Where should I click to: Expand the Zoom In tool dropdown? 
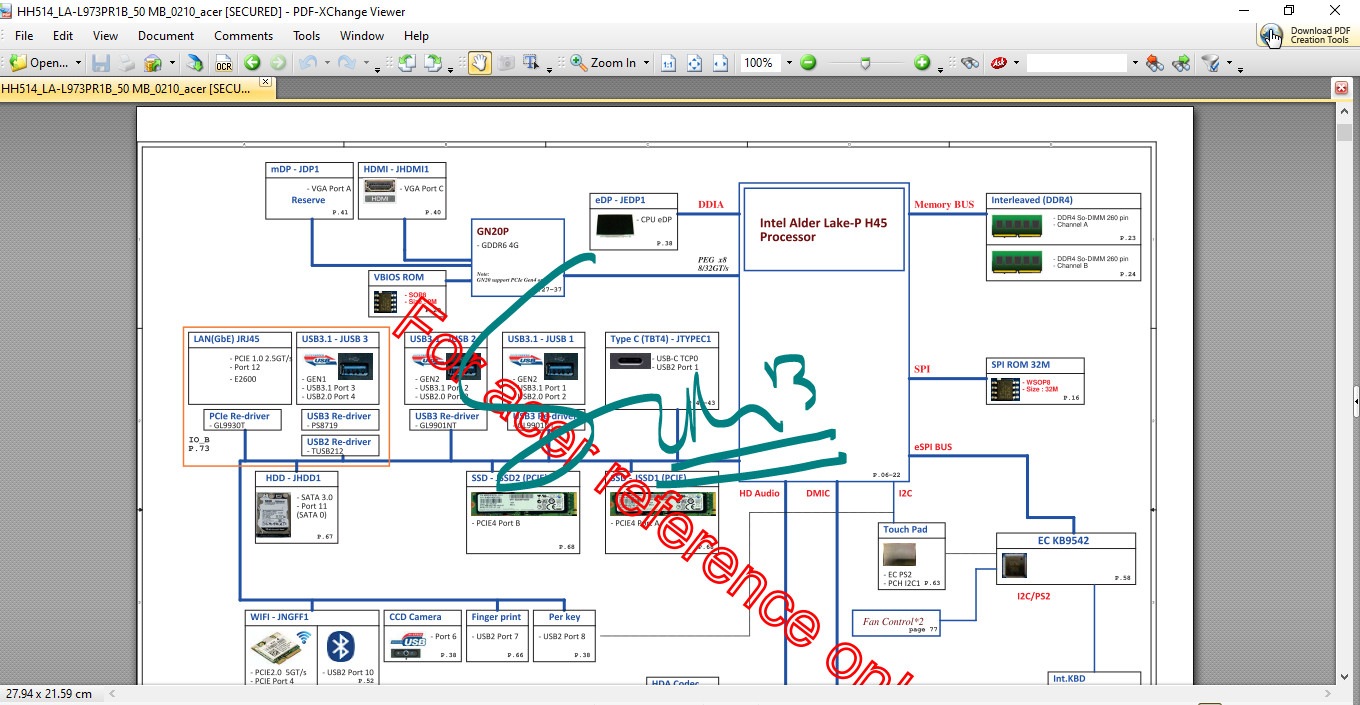pyautogui.click(x=646, y=63)
